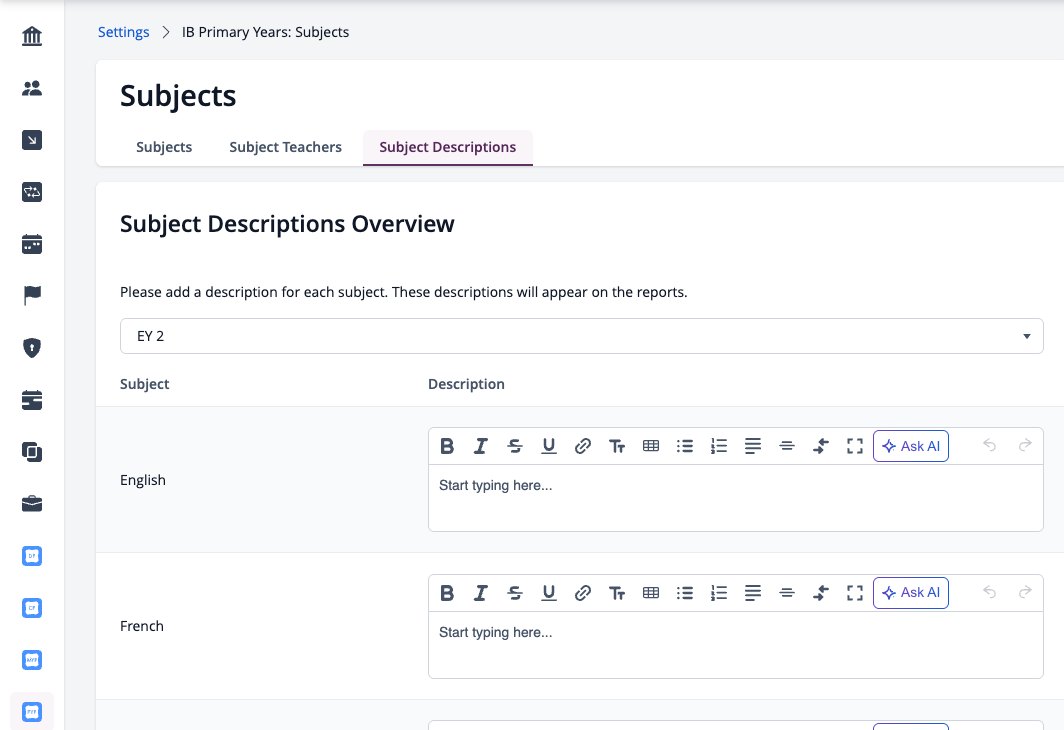Insert horizontal line in English editor
Image resolution: width=1064 pixels, height=730 pixels.
pyautogui.click(x=786, y=446)
